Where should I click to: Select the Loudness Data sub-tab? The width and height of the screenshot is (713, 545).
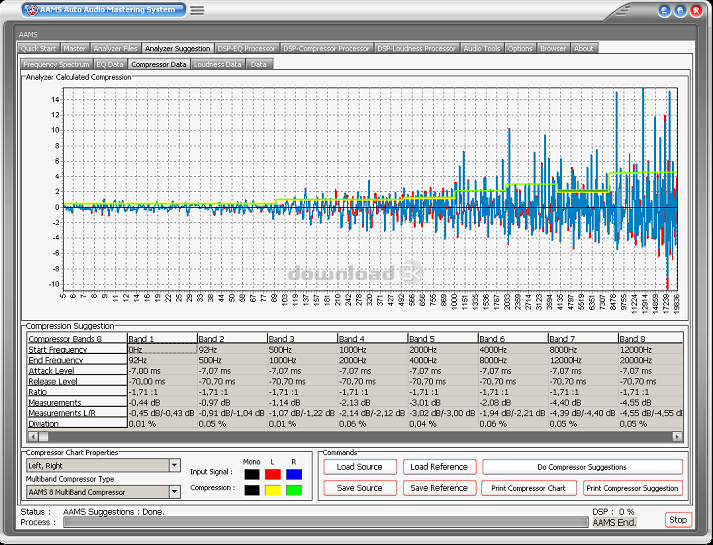(x=217, y=64)
